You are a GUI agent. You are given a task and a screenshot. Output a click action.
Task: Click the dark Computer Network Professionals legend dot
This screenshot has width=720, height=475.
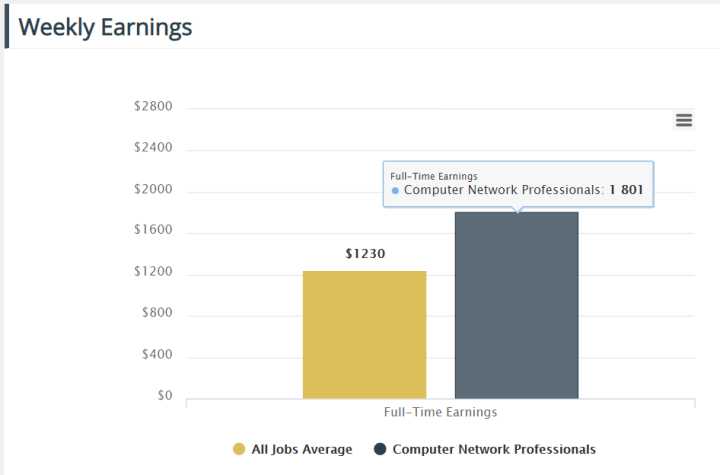click(380, 449)
